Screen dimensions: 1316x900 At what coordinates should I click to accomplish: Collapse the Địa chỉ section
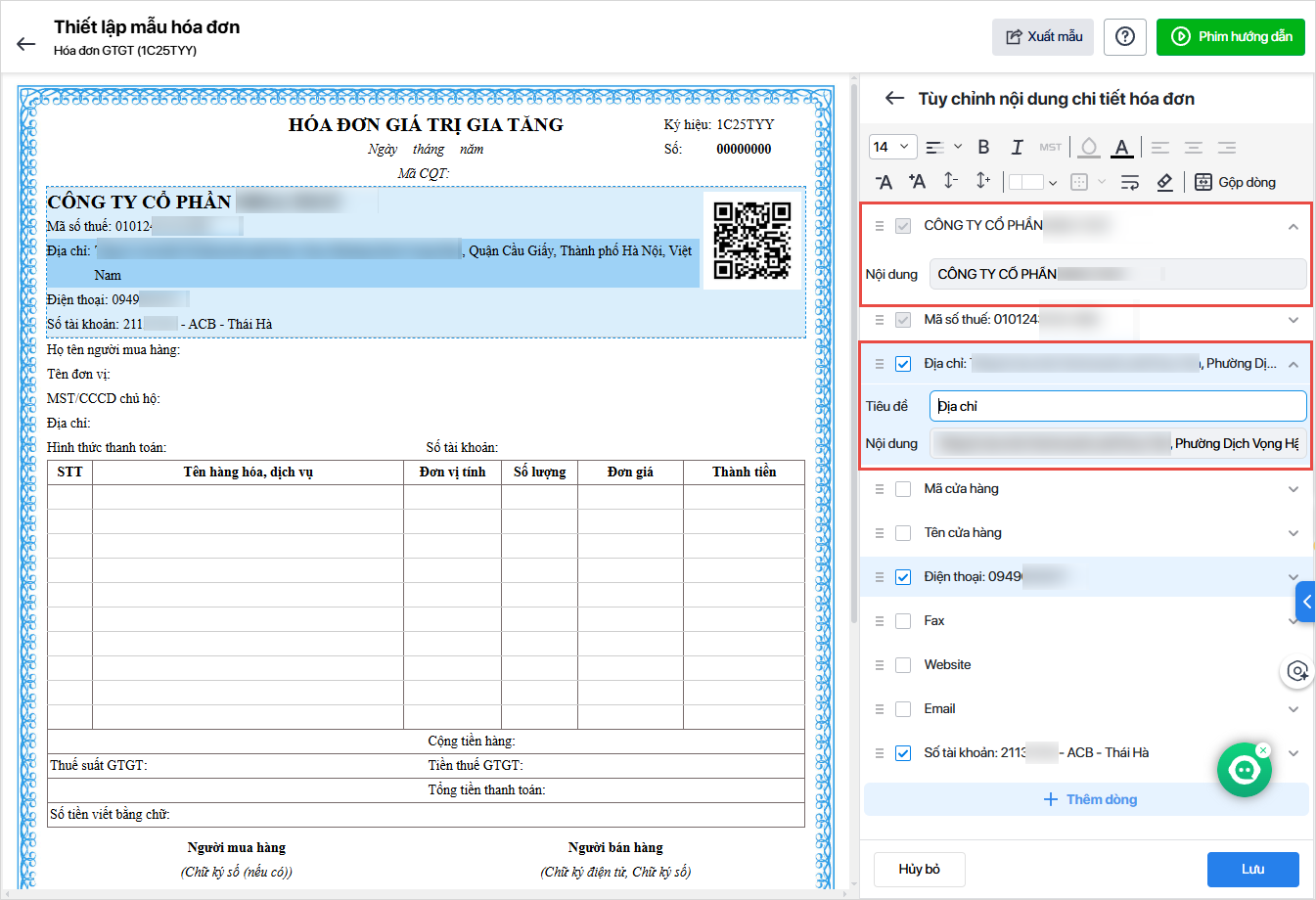click(x=1293, y=364)
